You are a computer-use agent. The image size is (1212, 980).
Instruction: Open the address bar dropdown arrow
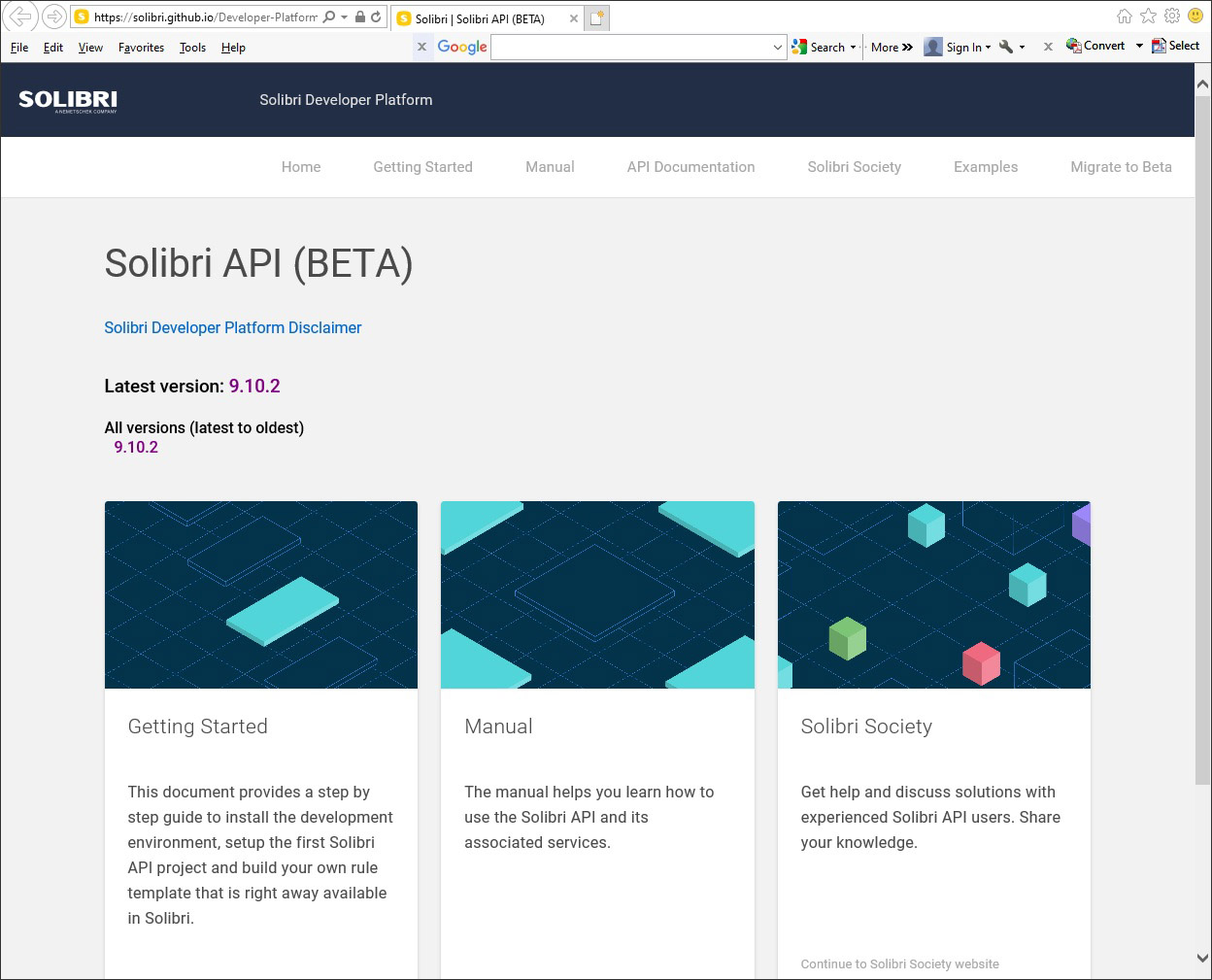point(344,17)
